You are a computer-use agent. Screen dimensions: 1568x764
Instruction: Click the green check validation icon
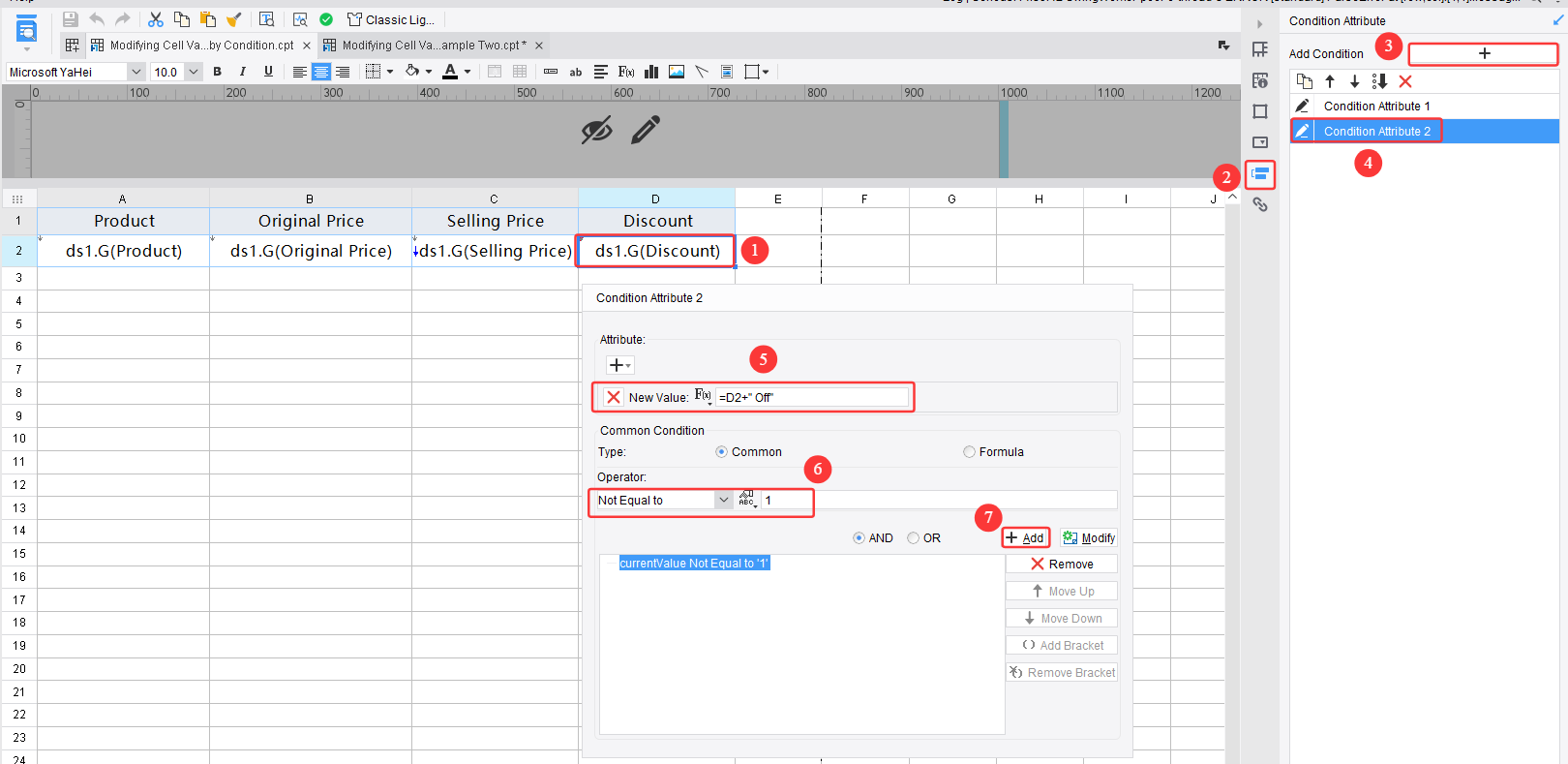coord(326,19)
